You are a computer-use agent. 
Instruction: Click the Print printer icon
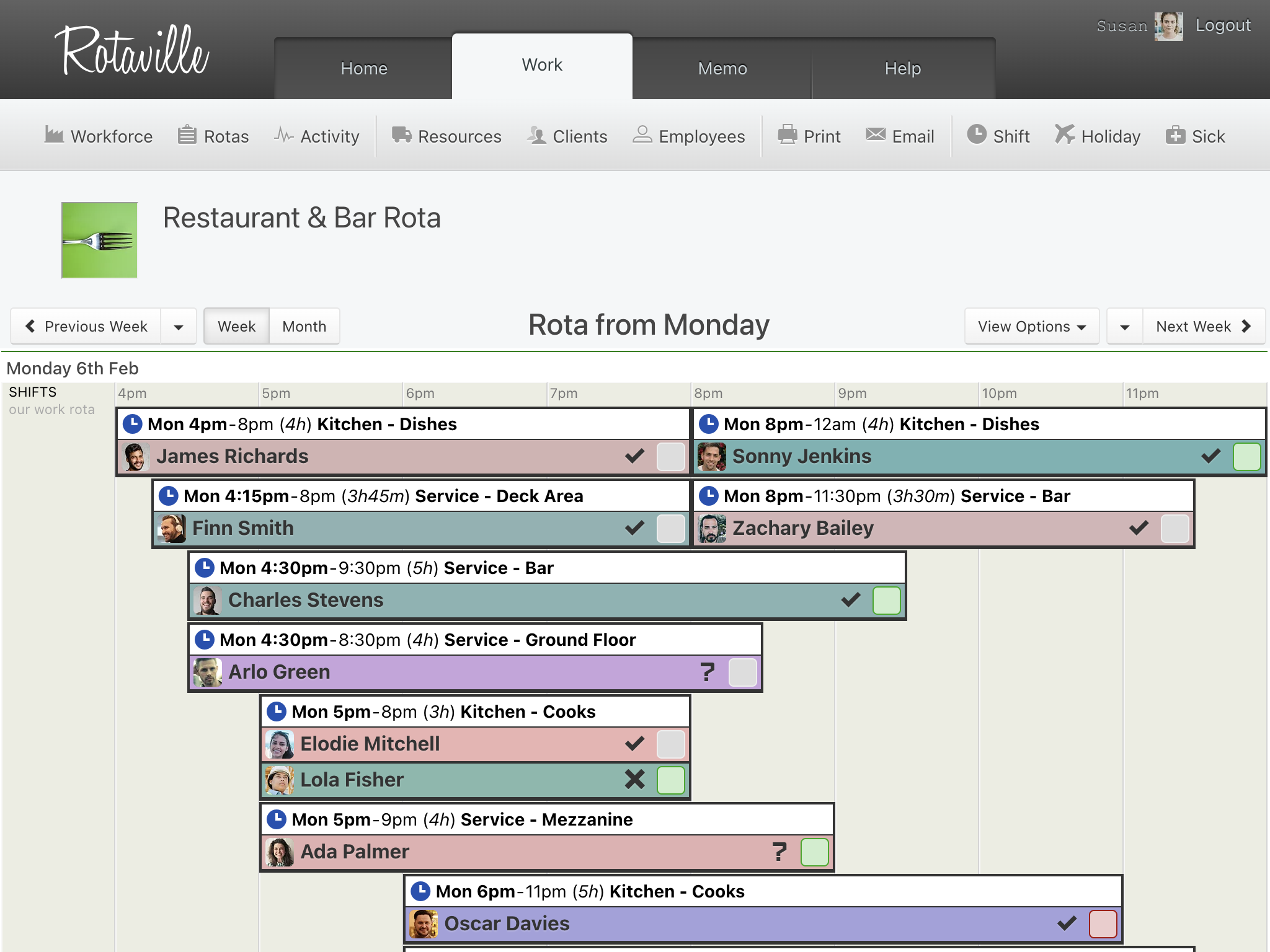(788, 134)
